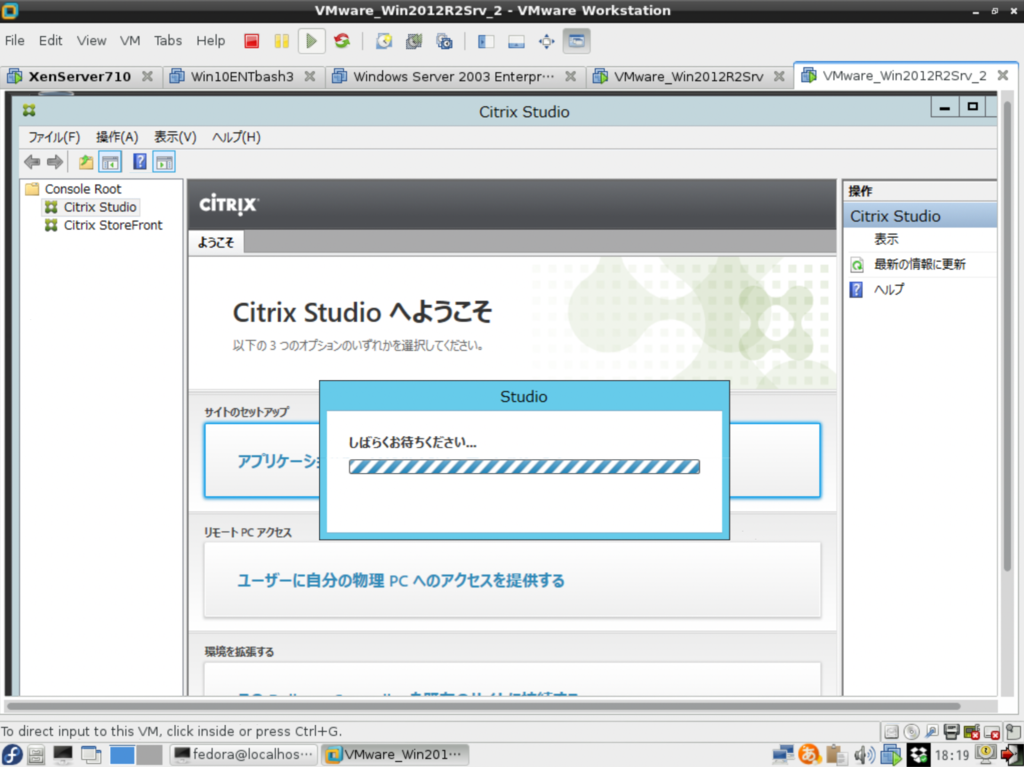The height and width of the screenshot is (767, 1024).
Task: Click the Back arrow in Citrix Studio
Action: coord(31,161)
